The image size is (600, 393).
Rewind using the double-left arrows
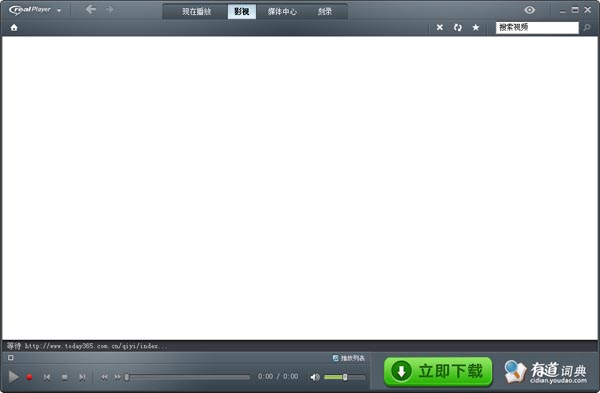tap(104, 377)
